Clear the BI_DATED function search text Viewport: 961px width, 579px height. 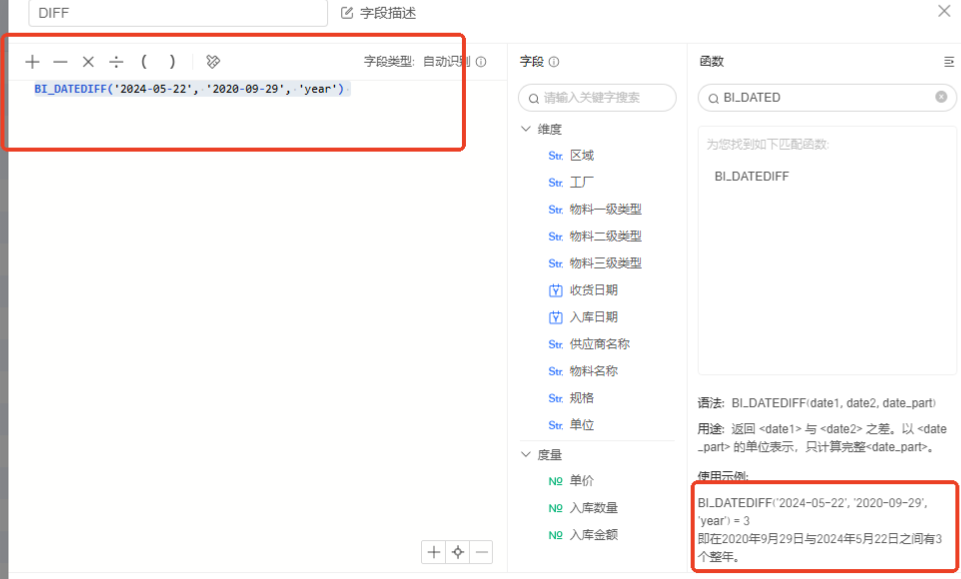pos(941,97)
